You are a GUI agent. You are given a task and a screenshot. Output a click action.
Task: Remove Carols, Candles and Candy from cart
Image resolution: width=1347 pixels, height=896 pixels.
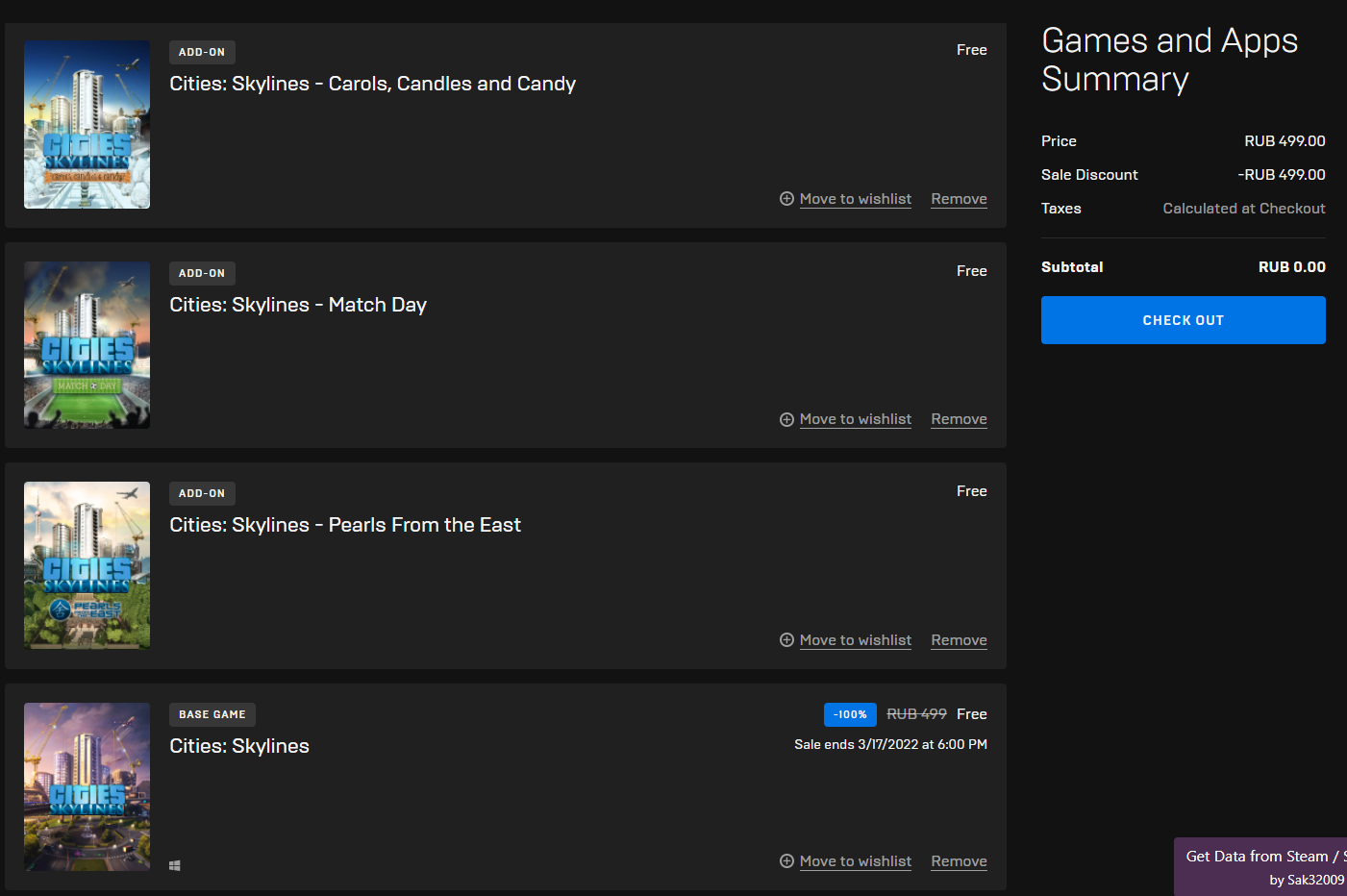959,199
